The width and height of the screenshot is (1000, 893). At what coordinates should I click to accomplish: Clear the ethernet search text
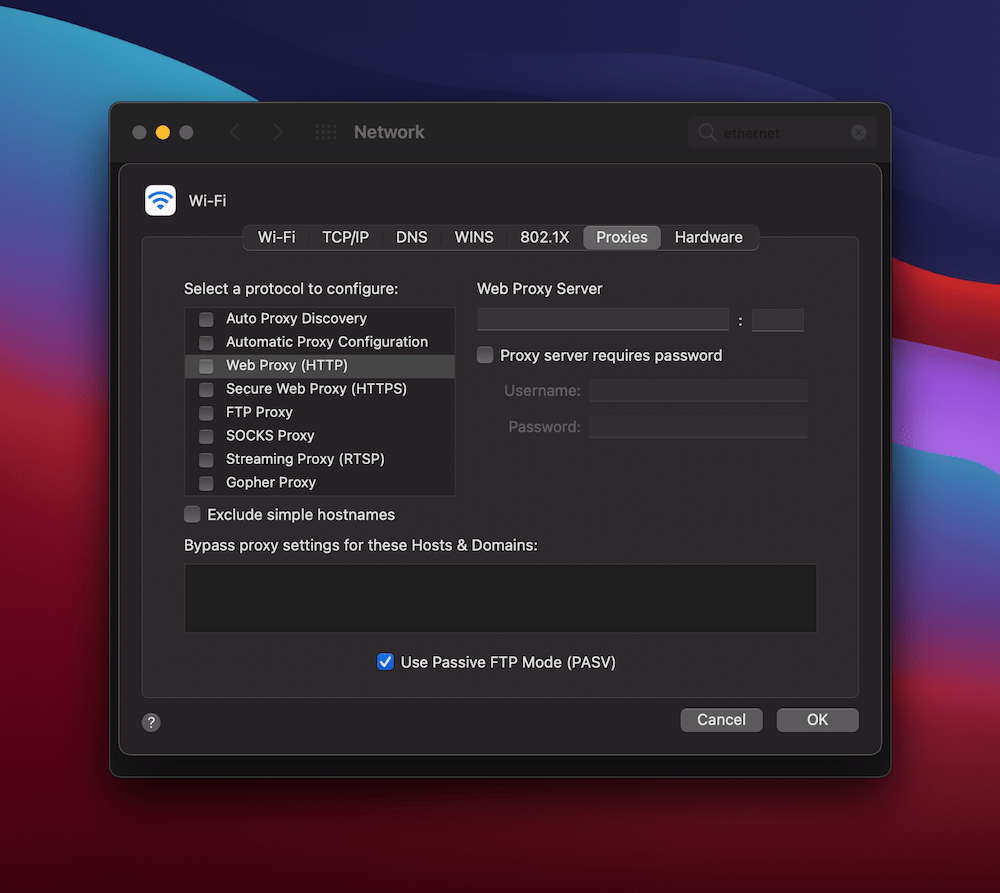point(858,132)
